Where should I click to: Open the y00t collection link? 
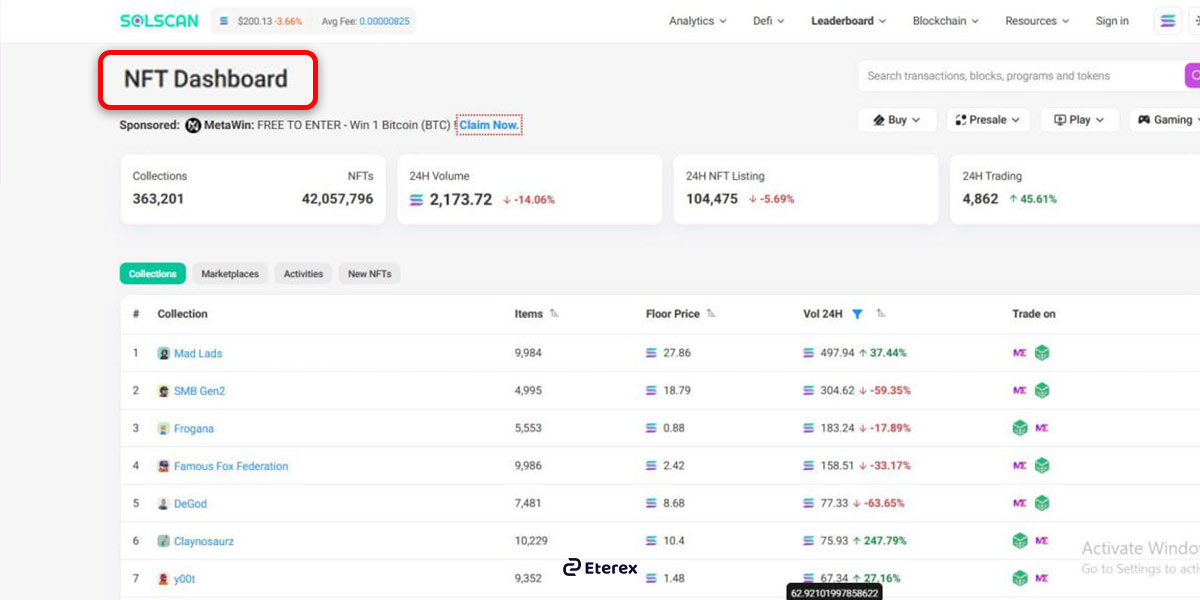(x=185, y=579)
